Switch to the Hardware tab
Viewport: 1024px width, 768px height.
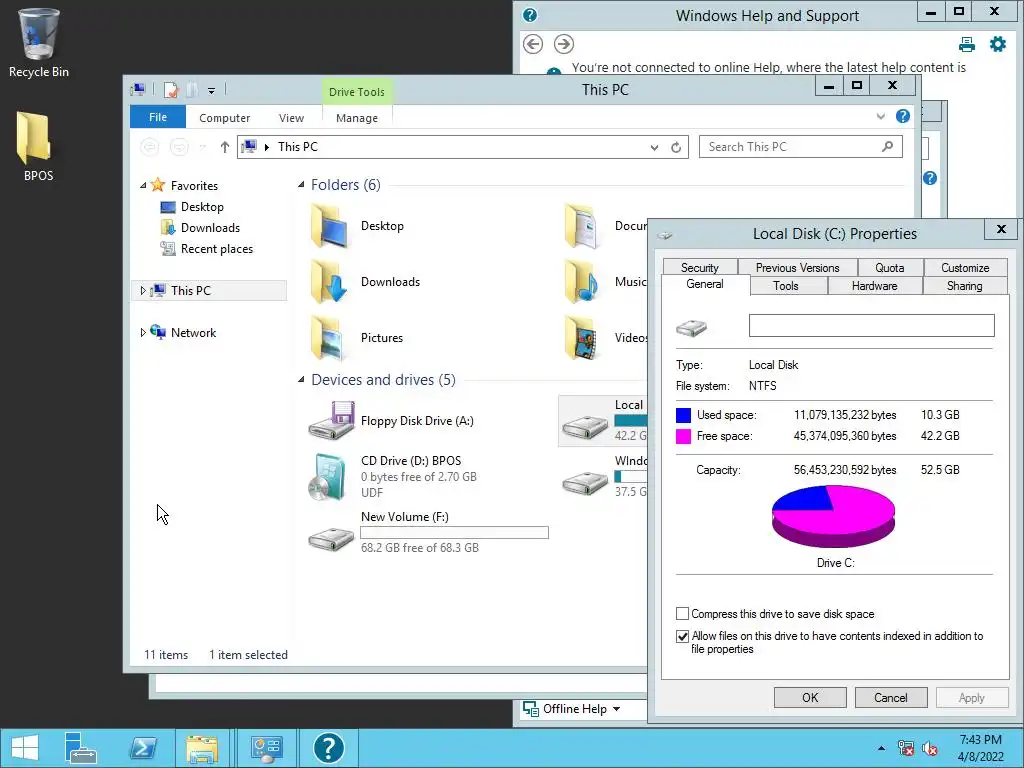click(874, 286)
